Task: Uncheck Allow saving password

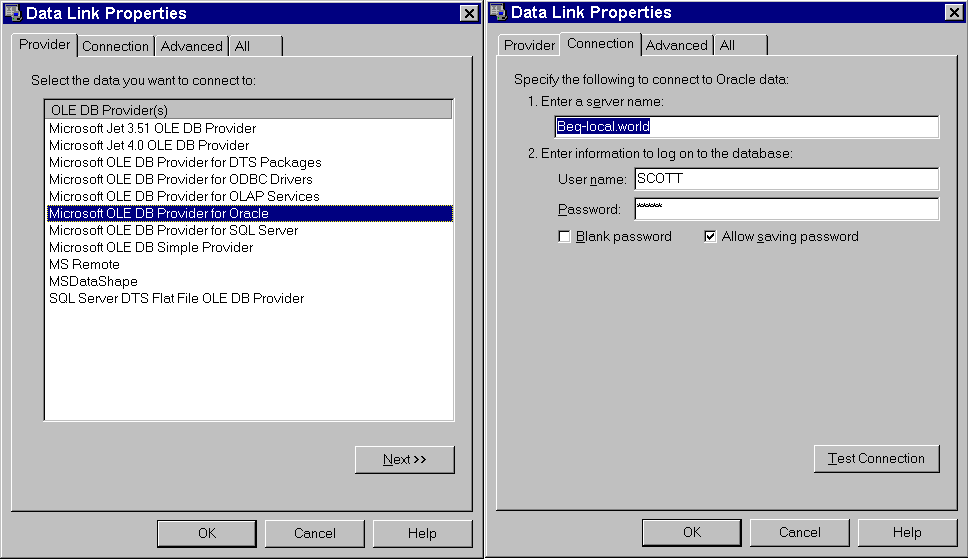Action: point(711,237)
